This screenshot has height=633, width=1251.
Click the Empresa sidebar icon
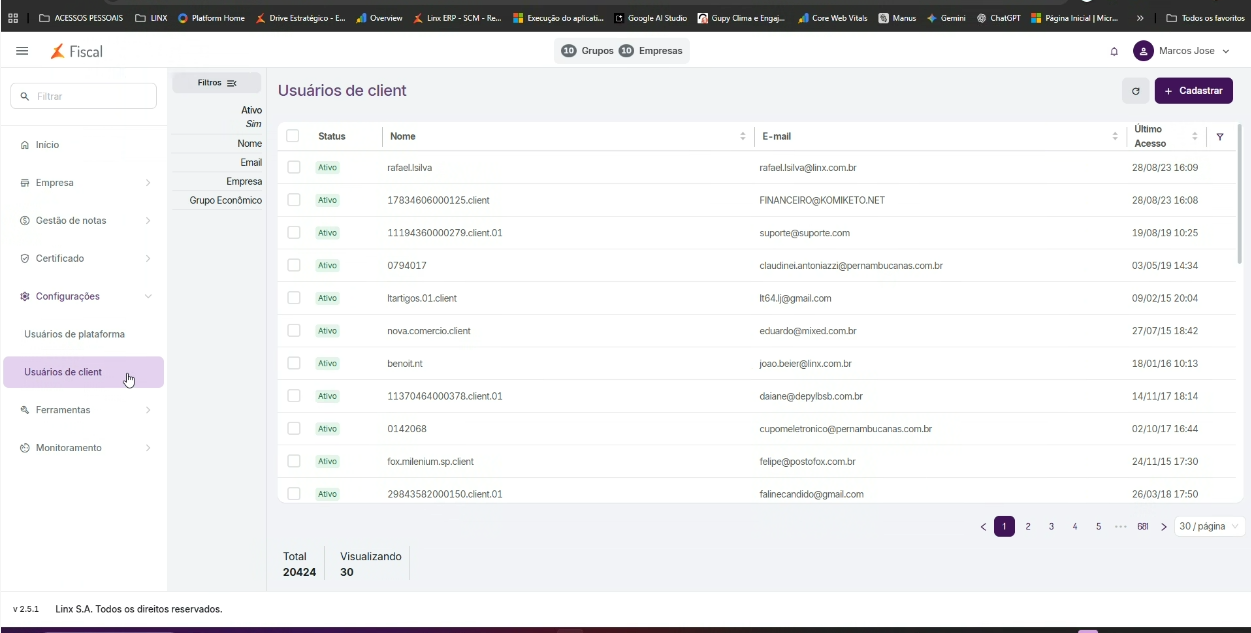tap(25, 183)
